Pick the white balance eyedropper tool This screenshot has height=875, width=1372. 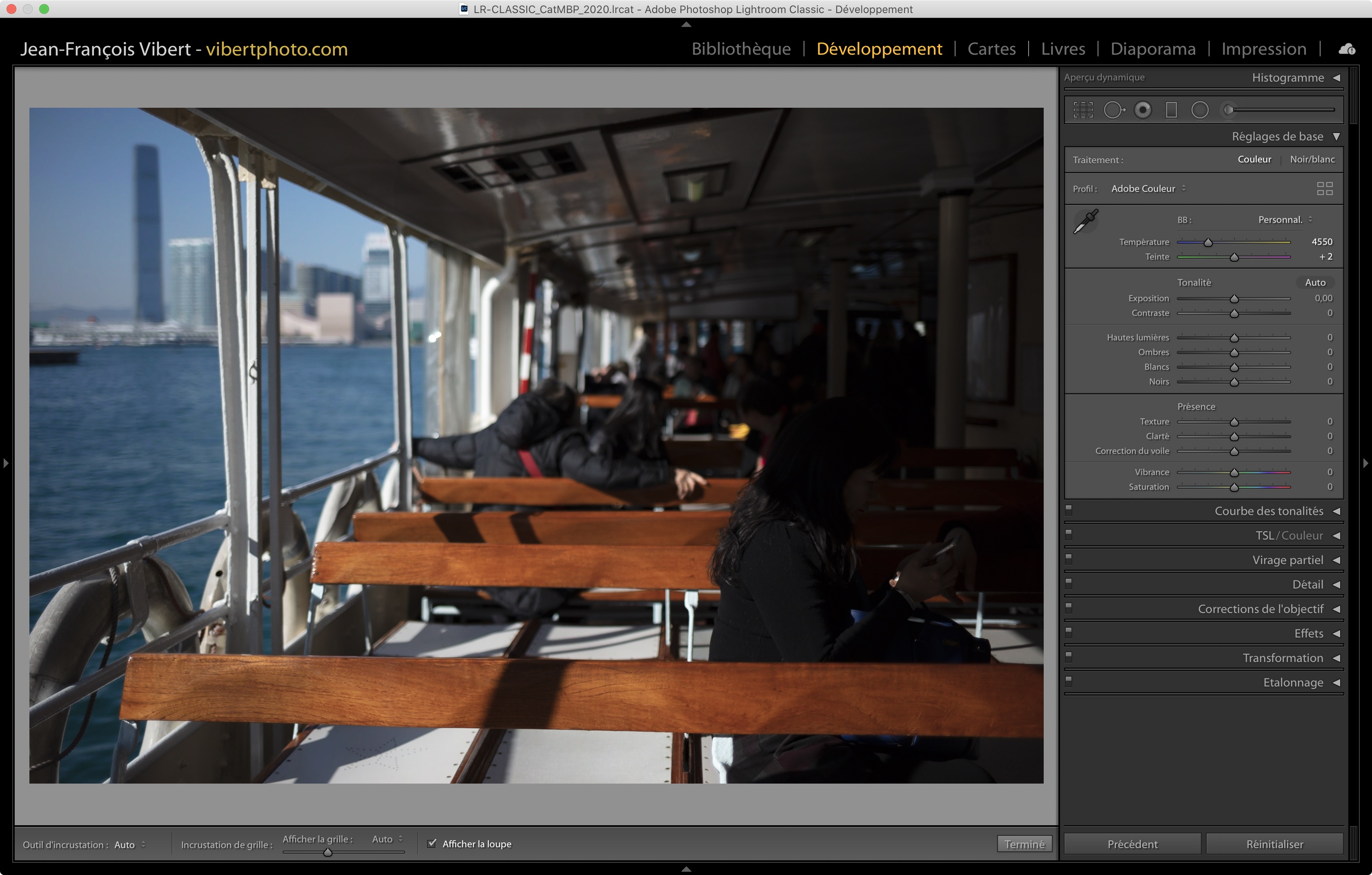[1085, 222]
